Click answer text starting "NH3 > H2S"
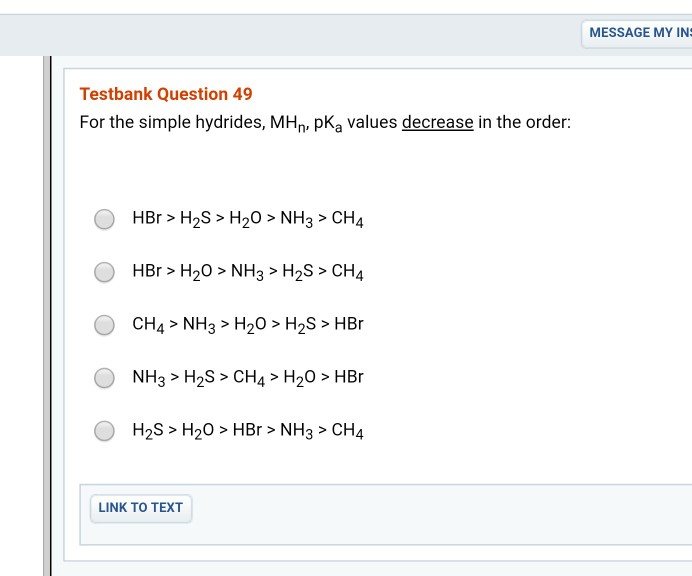Screen dimensions: 692x576 [247, 378]
